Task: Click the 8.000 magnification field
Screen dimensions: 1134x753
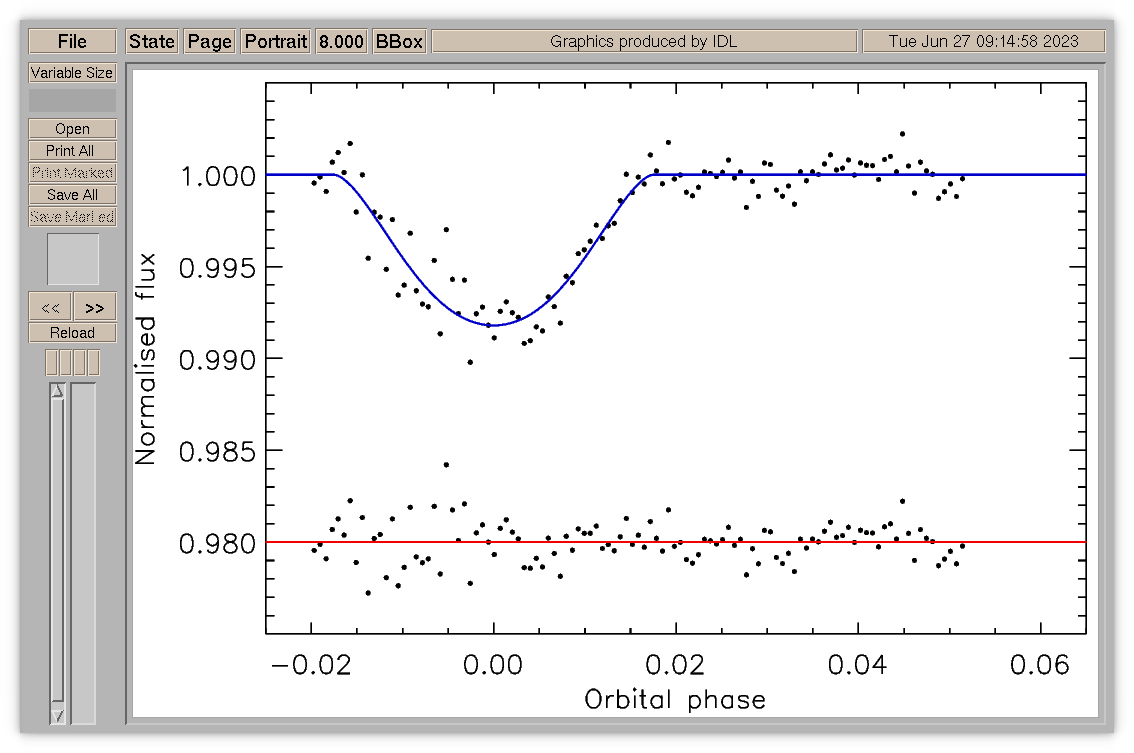Action: tap(341, 41)
